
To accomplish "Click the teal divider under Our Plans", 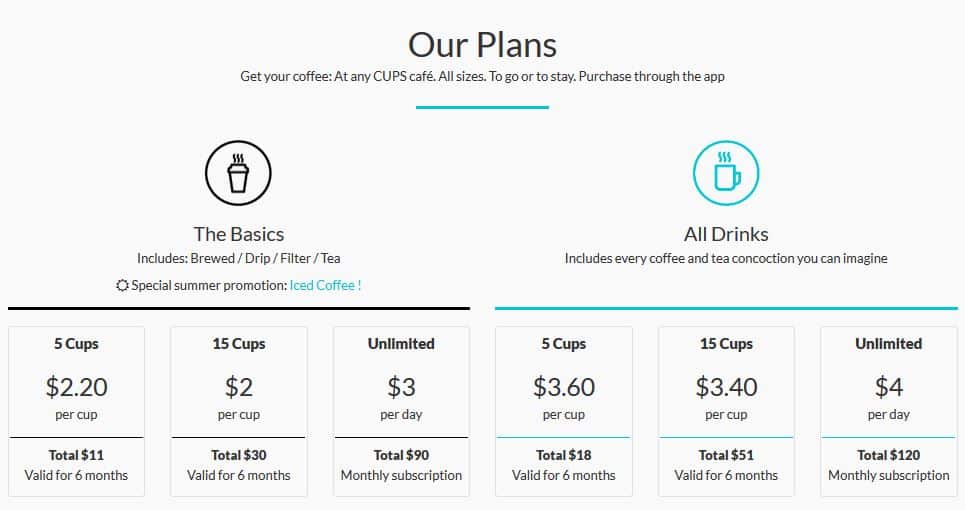I will (482, 107).
